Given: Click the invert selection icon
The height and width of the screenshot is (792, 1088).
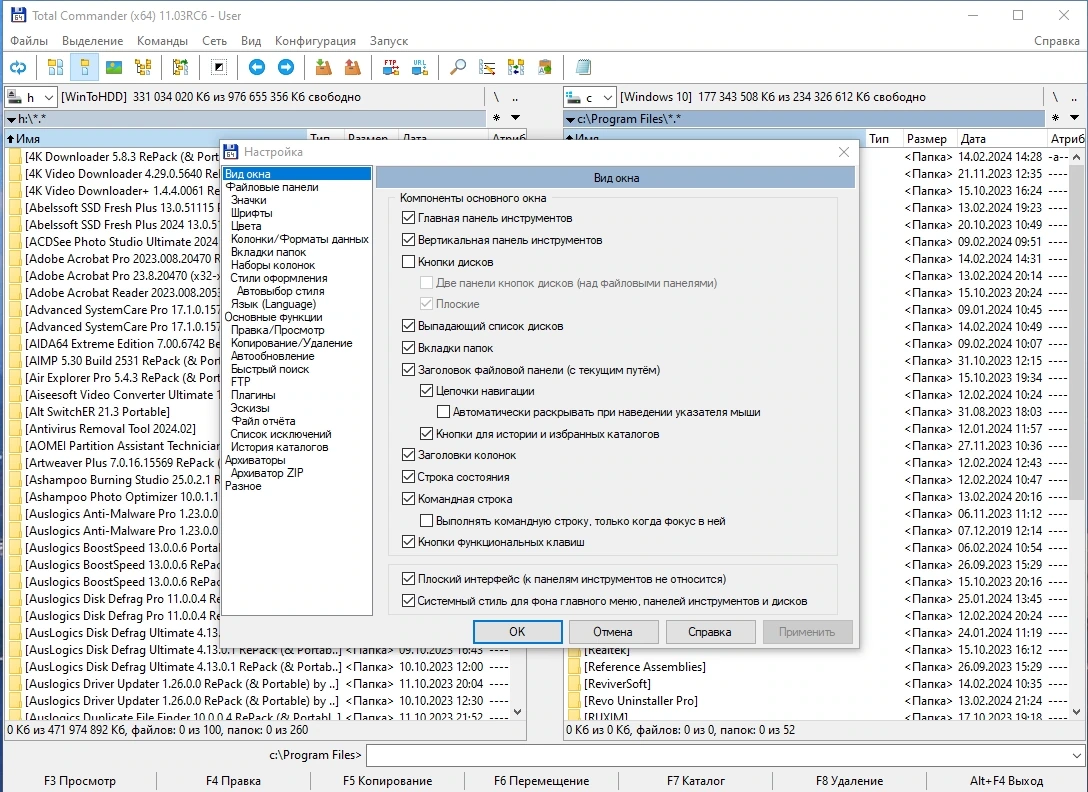Looking at the screenshot, I should coord(219,67).
